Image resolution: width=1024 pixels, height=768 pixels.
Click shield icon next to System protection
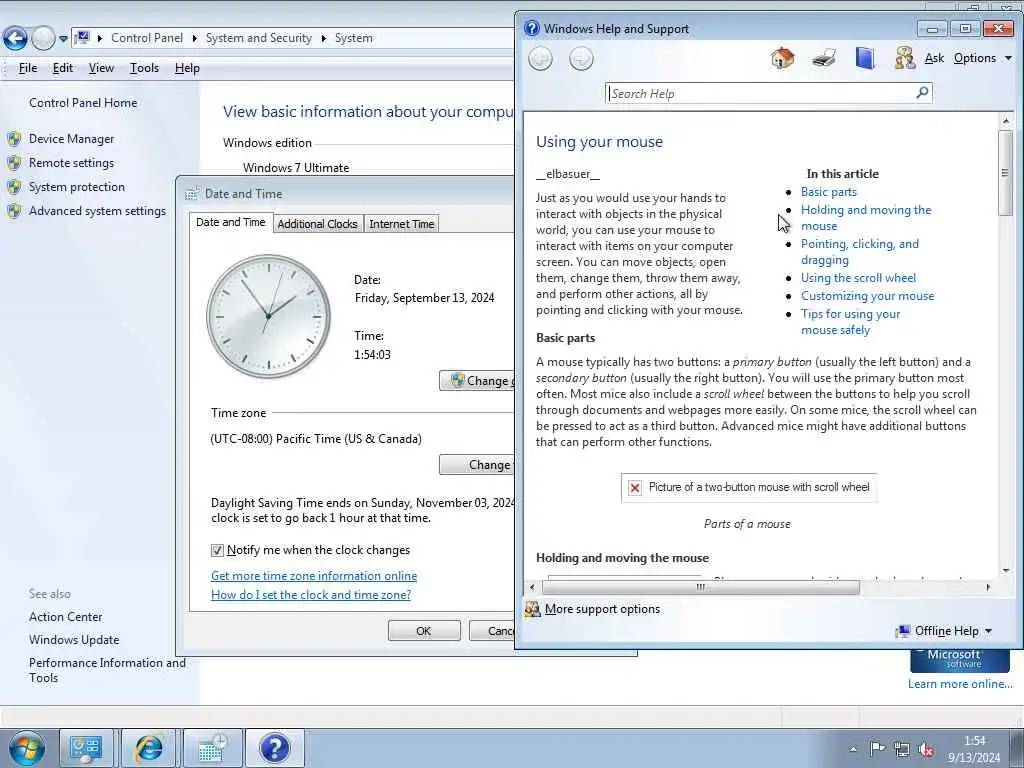14,187
